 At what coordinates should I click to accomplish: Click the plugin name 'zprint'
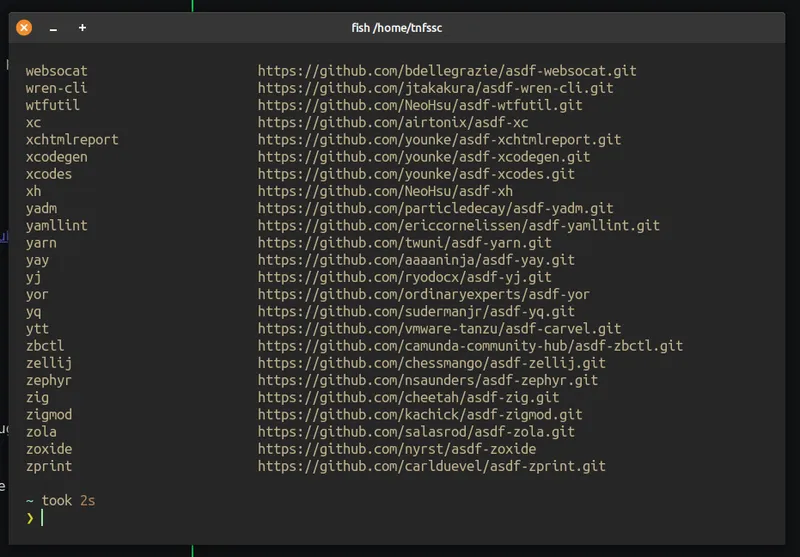49,466
